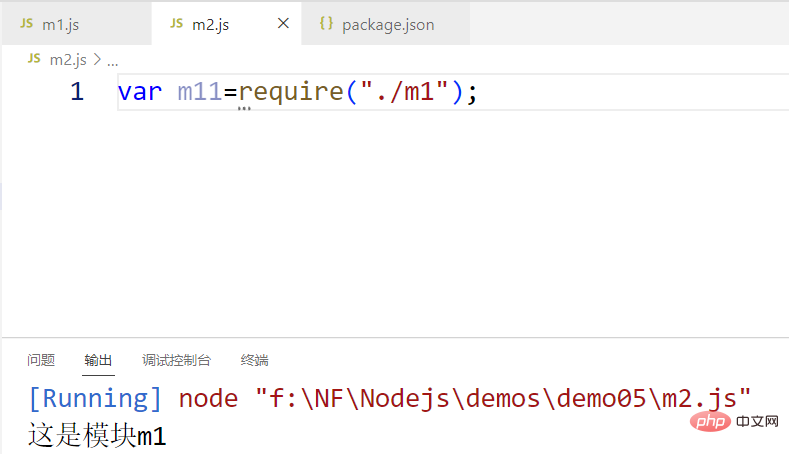
Task: Click m2.js in the breadcrumb path
Action: 68,60
